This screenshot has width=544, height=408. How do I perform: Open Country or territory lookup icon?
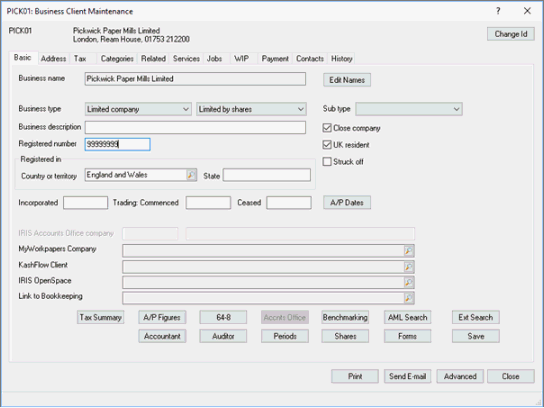191,175
